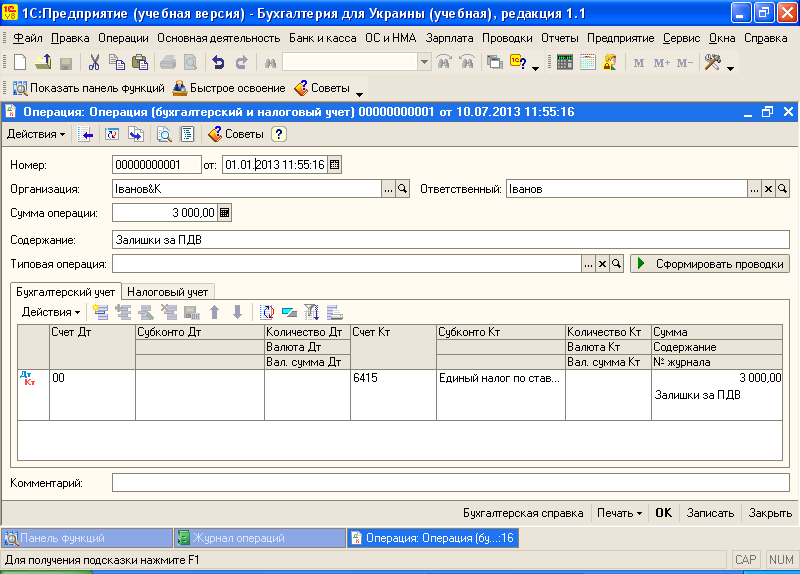Open the calendar picker beside date field

pyautogui.click(x=334, y=165)
